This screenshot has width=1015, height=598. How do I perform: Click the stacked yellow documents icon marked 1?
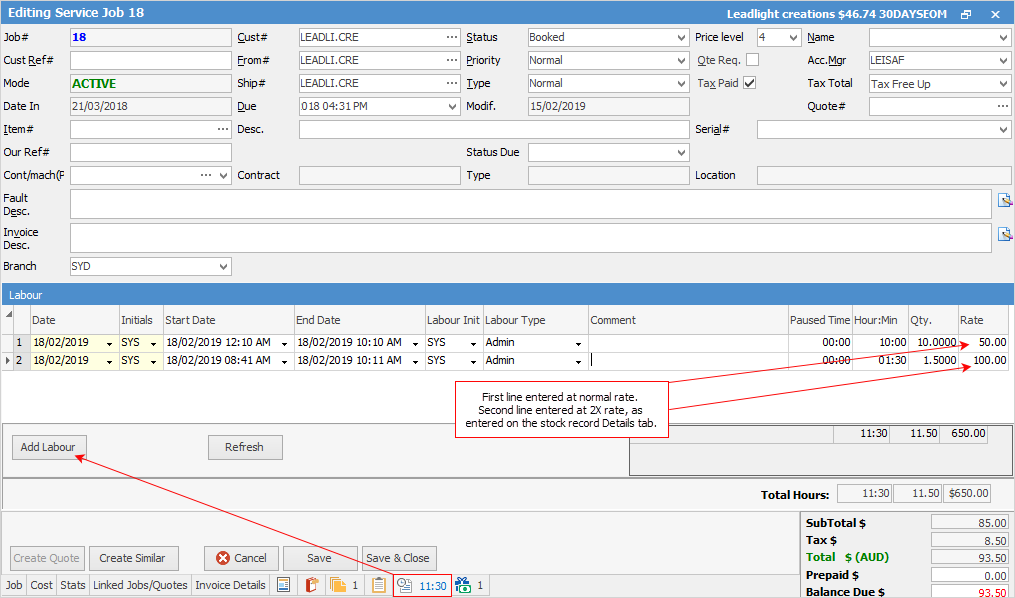click(339, 586)
